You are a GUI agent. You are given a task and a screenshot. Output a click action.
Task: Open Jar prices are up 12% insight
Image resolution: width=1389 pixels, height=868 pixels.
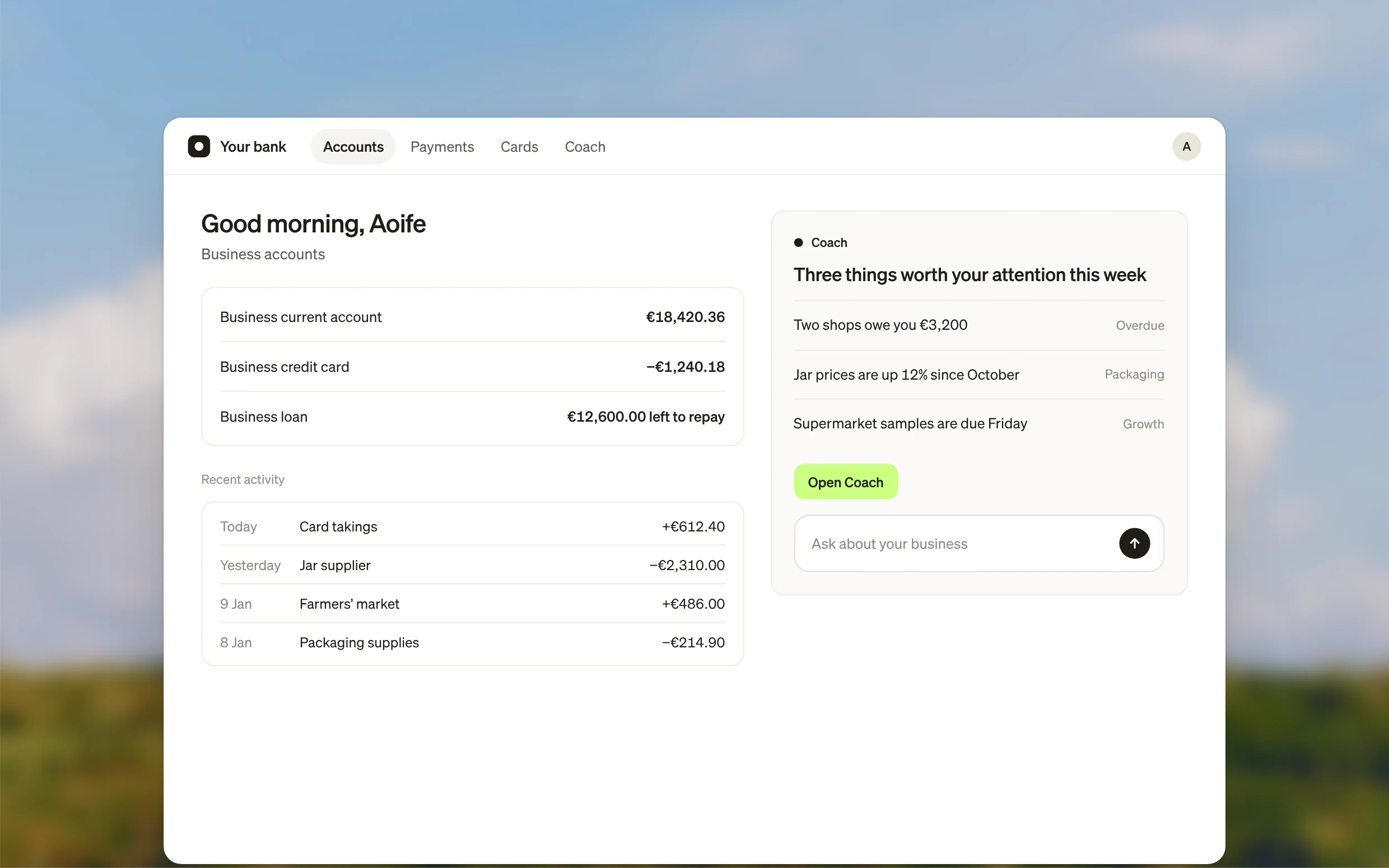pyautogui.click(x=978, y=374)
